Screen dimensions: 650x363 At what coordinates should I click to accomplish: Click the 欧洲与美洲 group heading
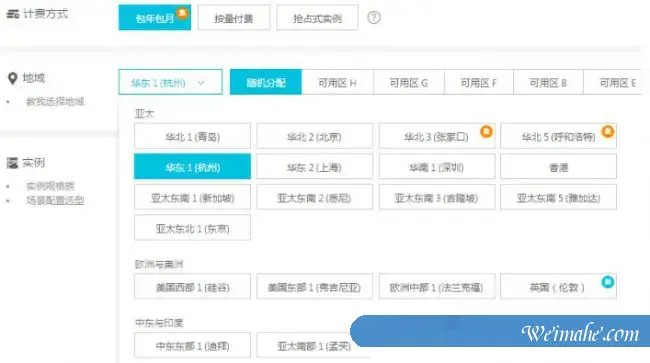click(159, 264)
